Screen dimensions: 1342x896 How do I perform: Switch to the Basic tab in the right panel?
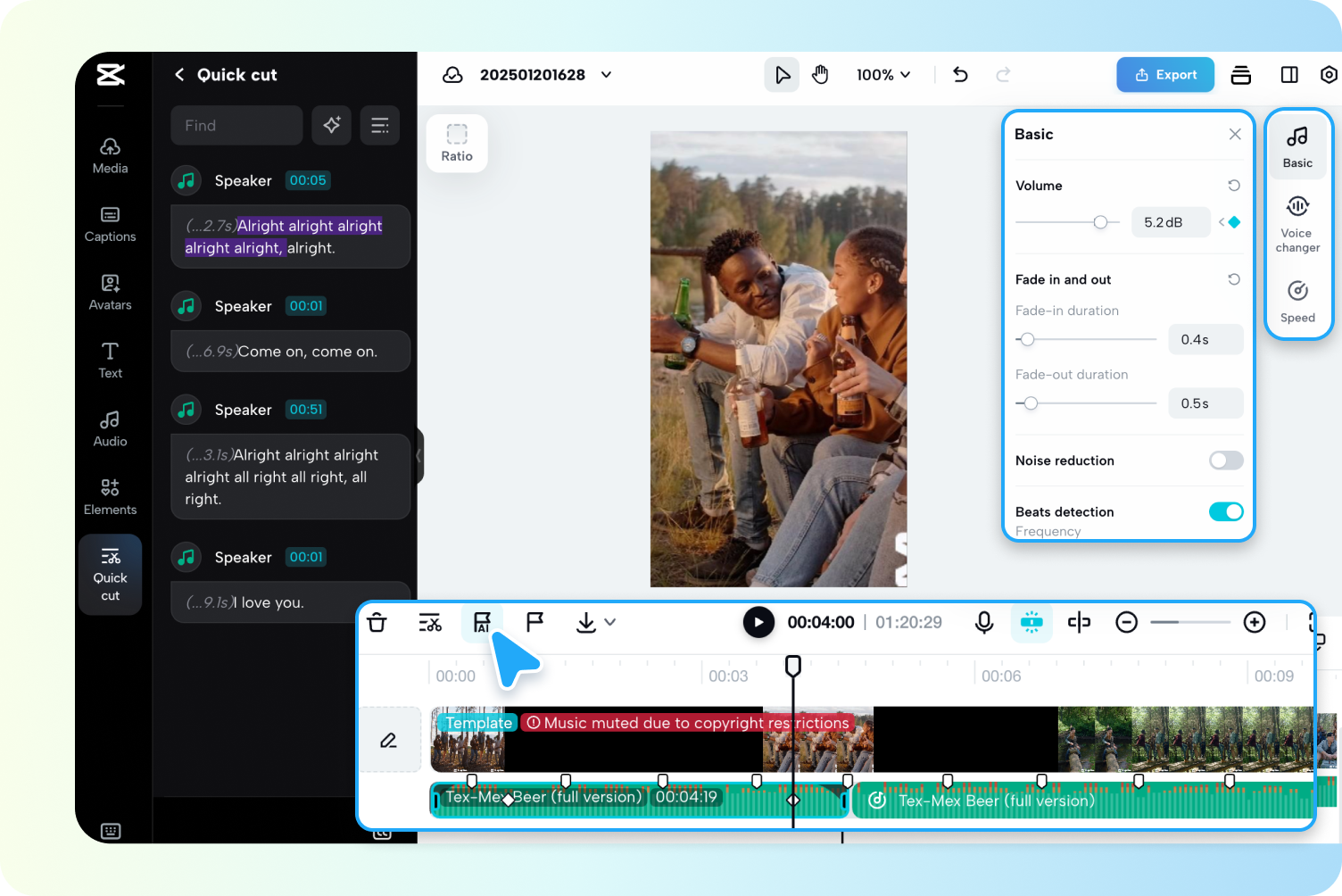pyautogui.click(x=1297, y=145)
